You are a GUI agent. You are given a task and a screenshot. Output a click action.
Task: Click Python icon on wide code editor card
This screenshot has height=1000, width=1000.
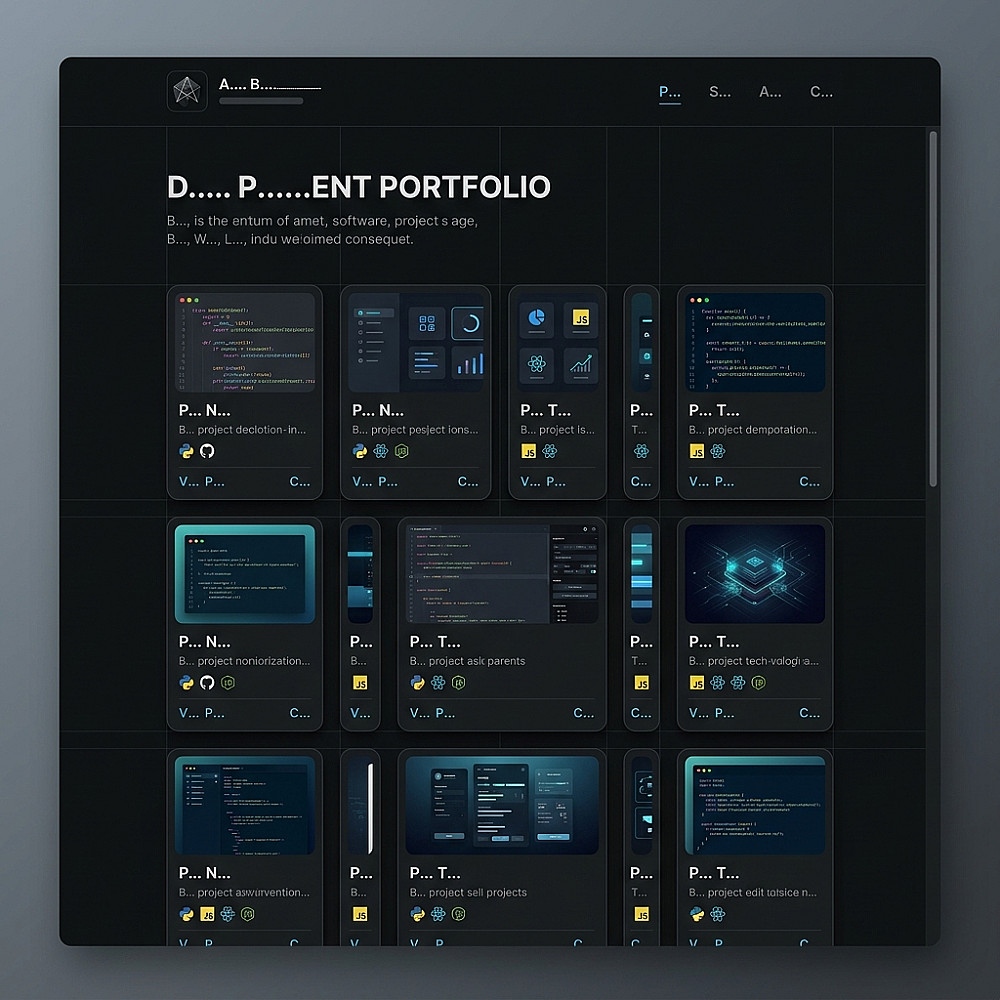417,682
